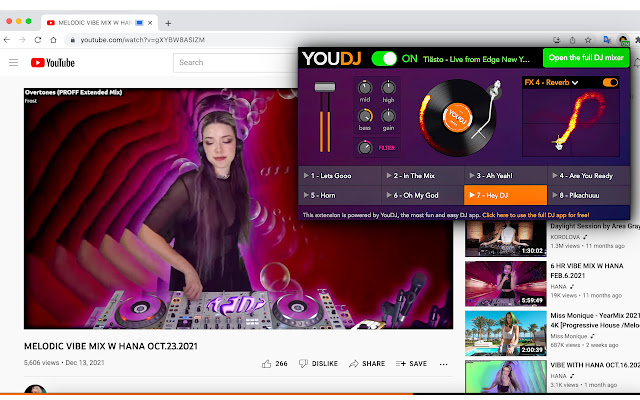Click the video title MELODIC VIBE MIX W HANA
The width and height of the screenshot is (640, 400).
[x=111, y=346]
